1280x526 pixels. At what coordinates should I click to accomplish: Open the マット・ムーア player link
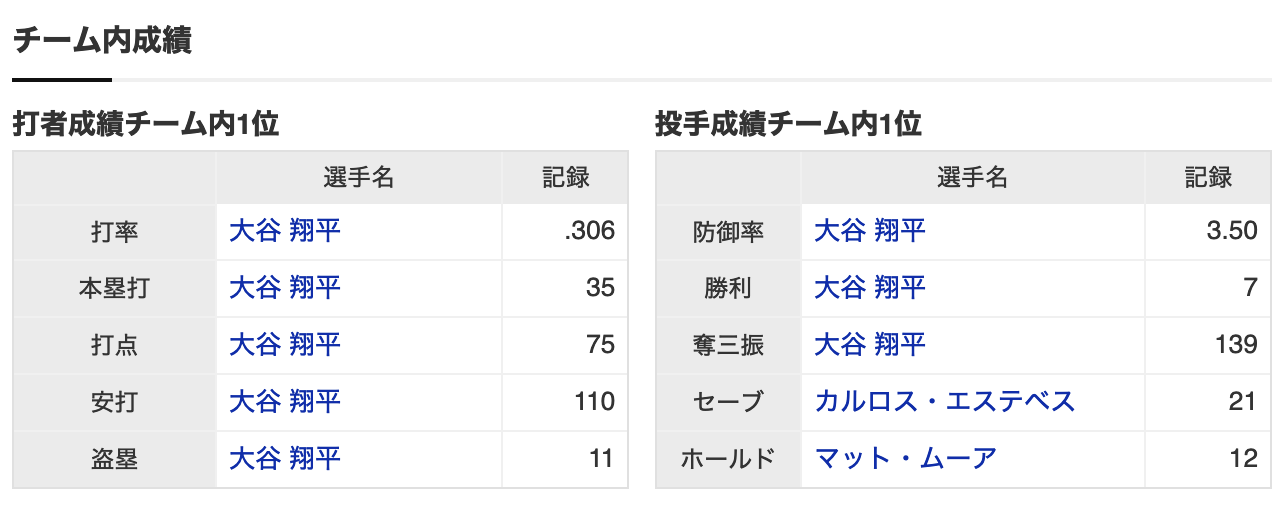click(906, 459)
